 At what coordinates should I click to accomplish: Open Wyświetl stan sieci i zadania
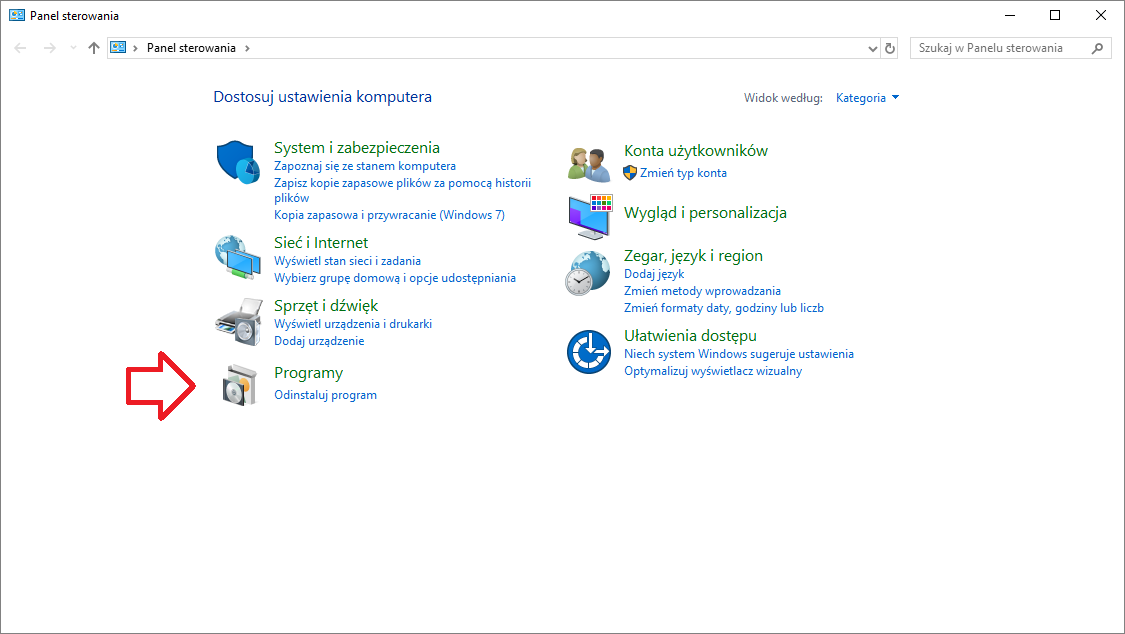pyautogui.click(x=347, y=261)
